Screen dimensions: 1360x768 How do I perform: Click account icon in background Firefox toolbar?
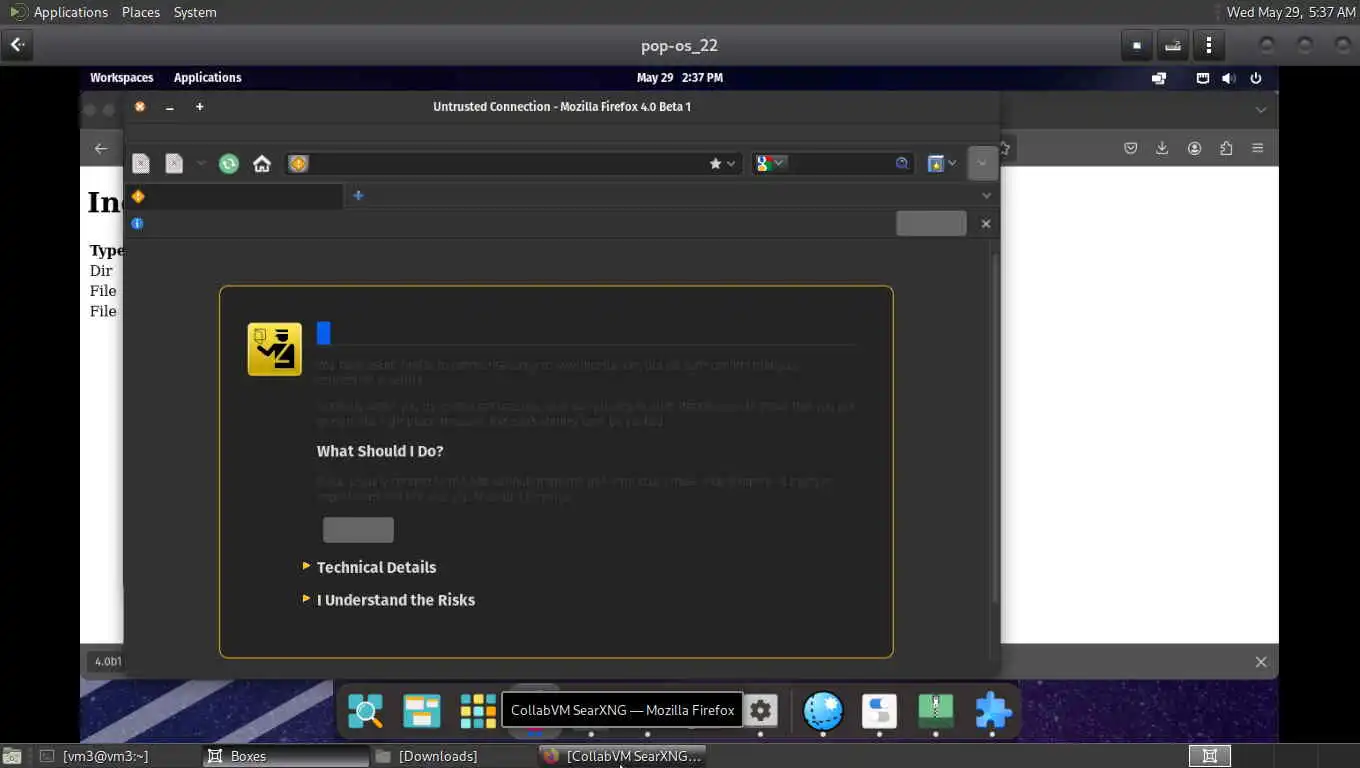pyautogui.click(x=1194, y=148)
